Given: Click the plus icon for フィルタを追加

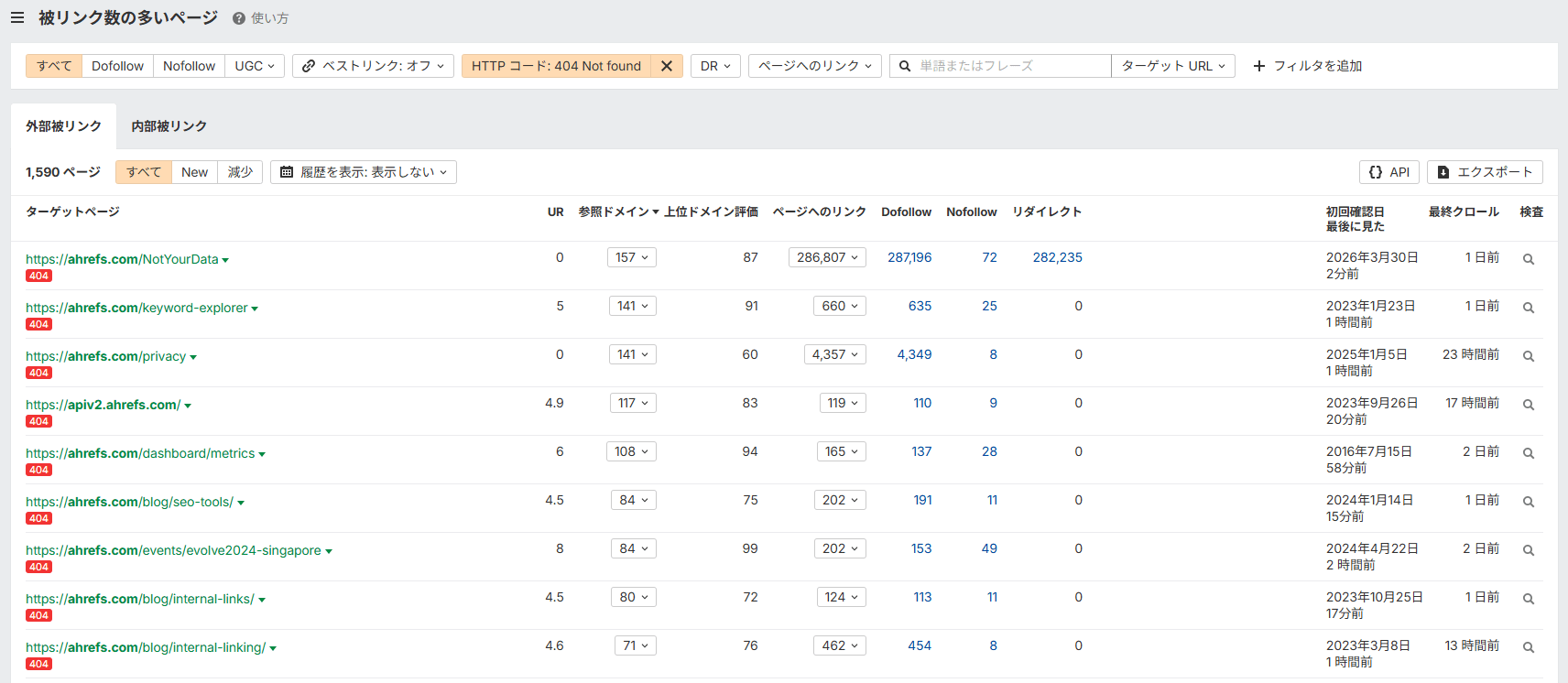Looking at the screenshot, I should click(x=1259, y=66).
